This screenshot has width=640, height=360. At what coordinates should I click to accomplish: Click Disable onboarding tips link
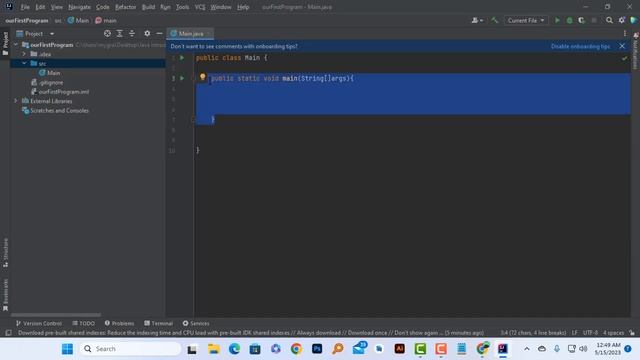pyautogui.click(x=580, y=47)
